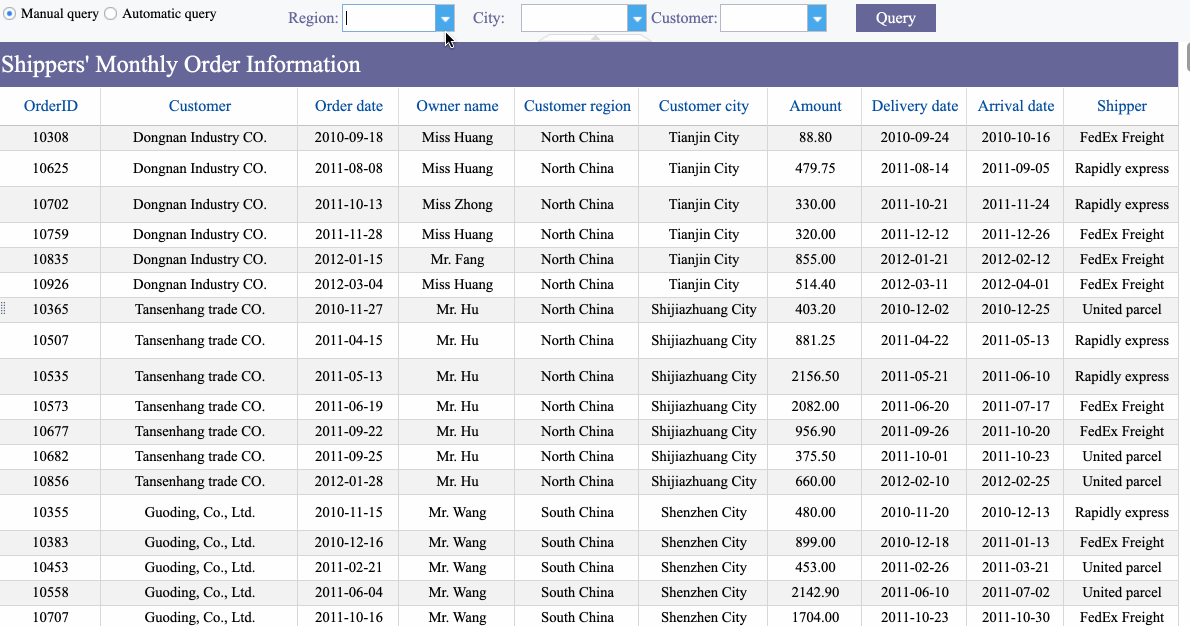Viewport: 1190px width, 626px height.
Task: Expand the Customer dropdown arrow
Action: [817, 18]
